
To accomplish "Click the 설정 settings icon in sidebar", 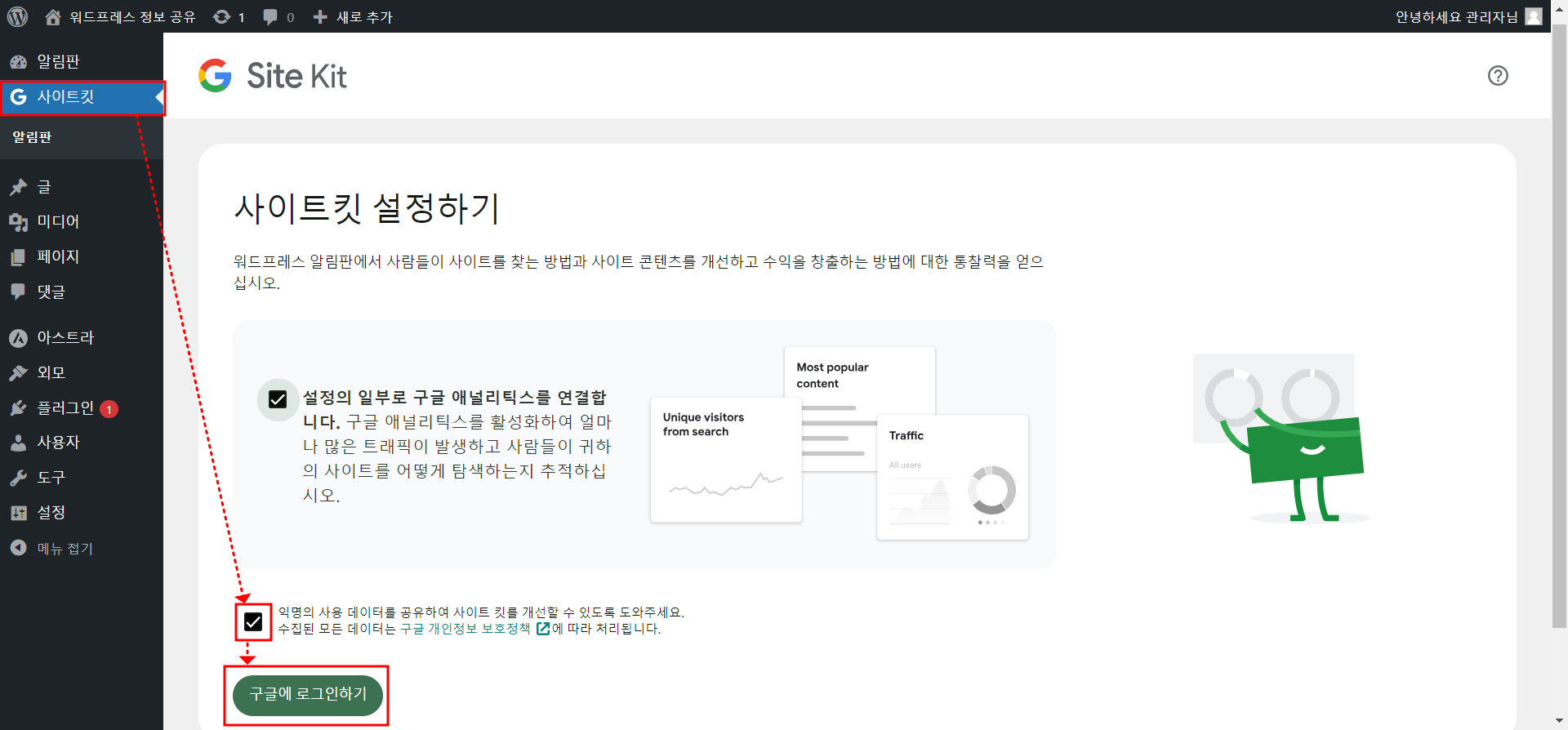I will tap(18, 513).
